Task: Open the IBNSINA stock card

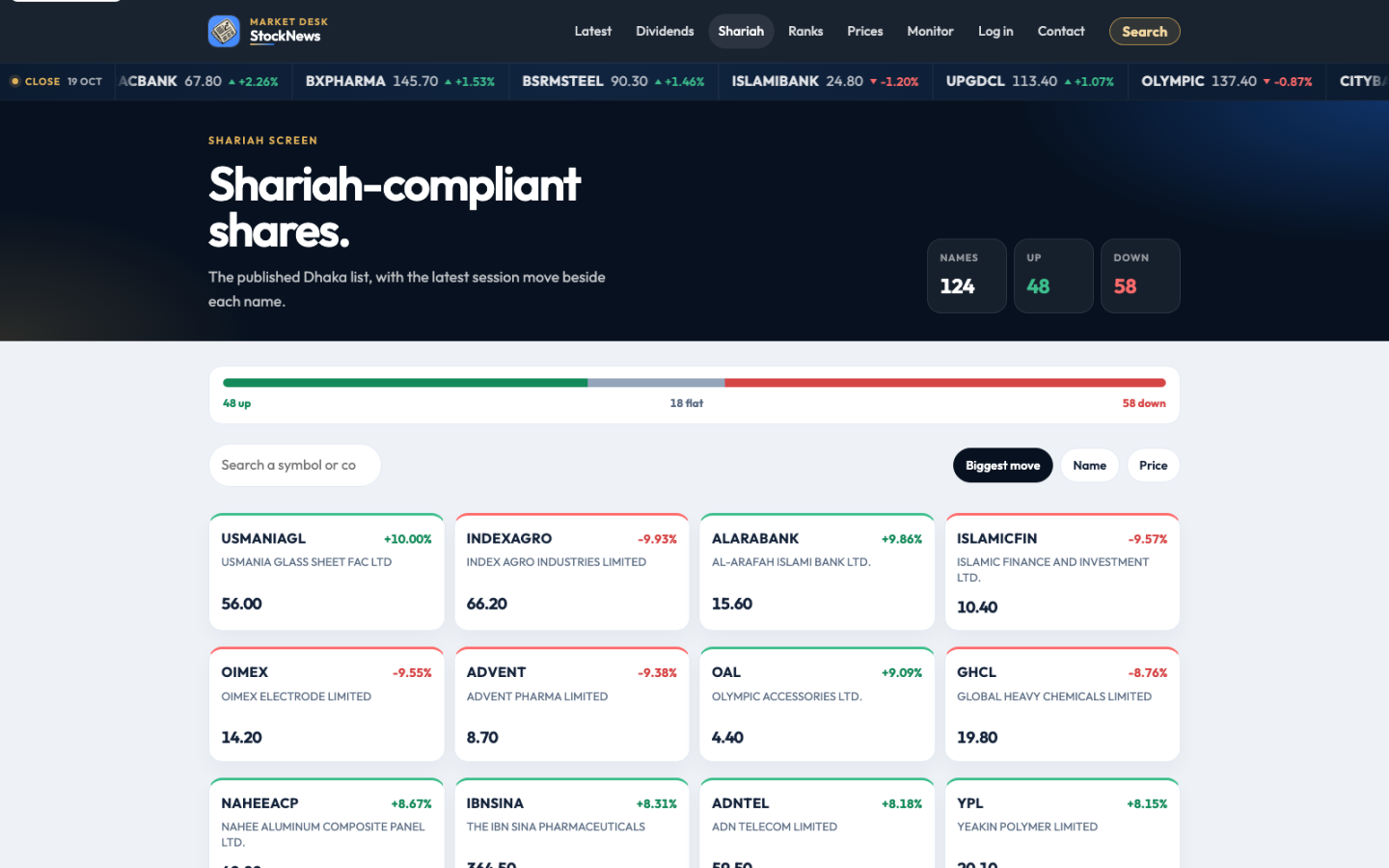Action: pos(571,823)
